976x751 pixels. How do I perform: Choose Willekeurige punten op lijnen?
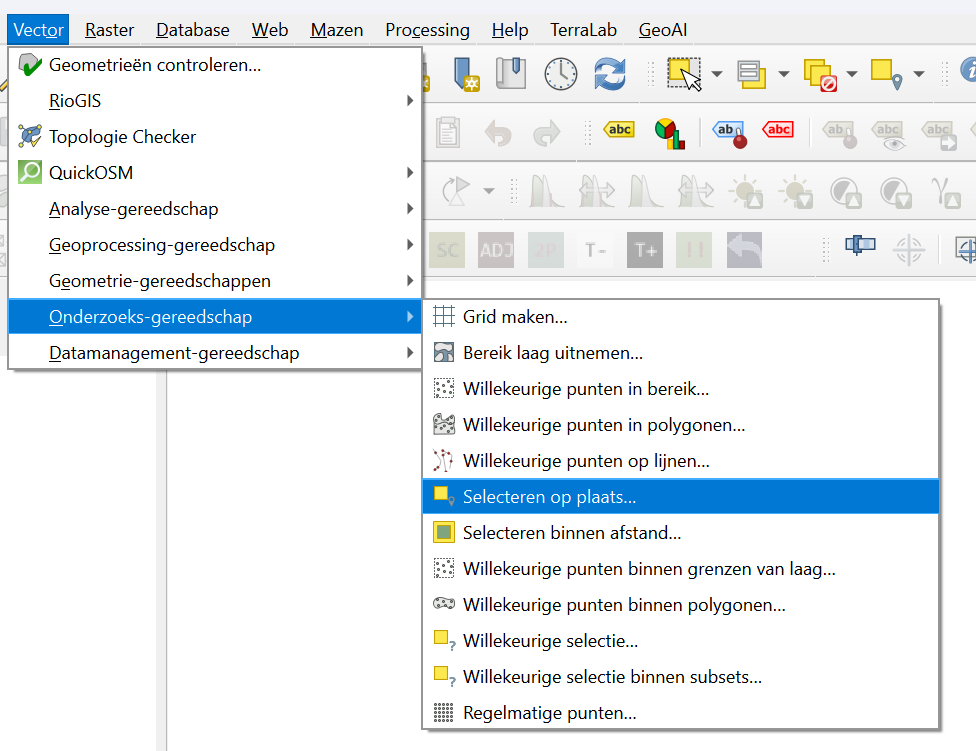point(680,461)
